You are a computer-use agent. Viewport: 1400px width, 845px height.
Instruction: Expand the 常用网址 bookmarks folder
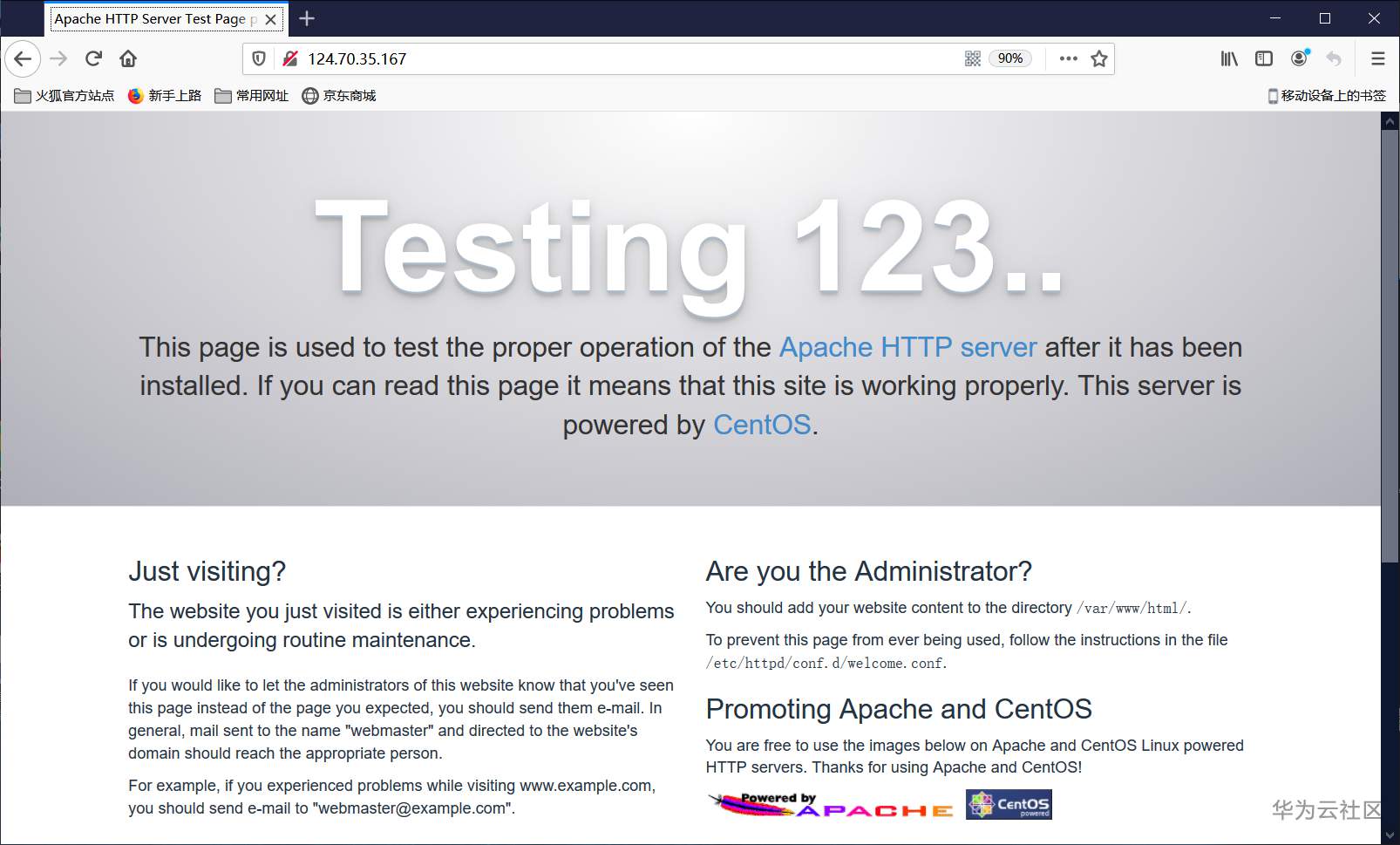coord(252,96)
